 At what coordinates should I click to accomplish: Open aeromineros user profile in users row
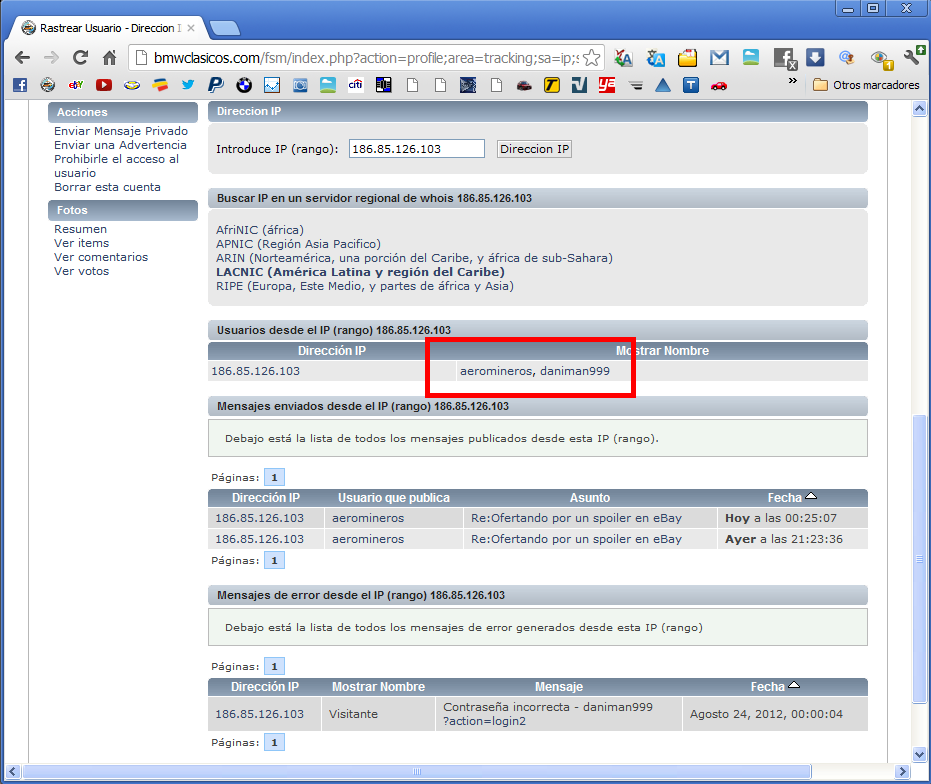click(496, 371)
